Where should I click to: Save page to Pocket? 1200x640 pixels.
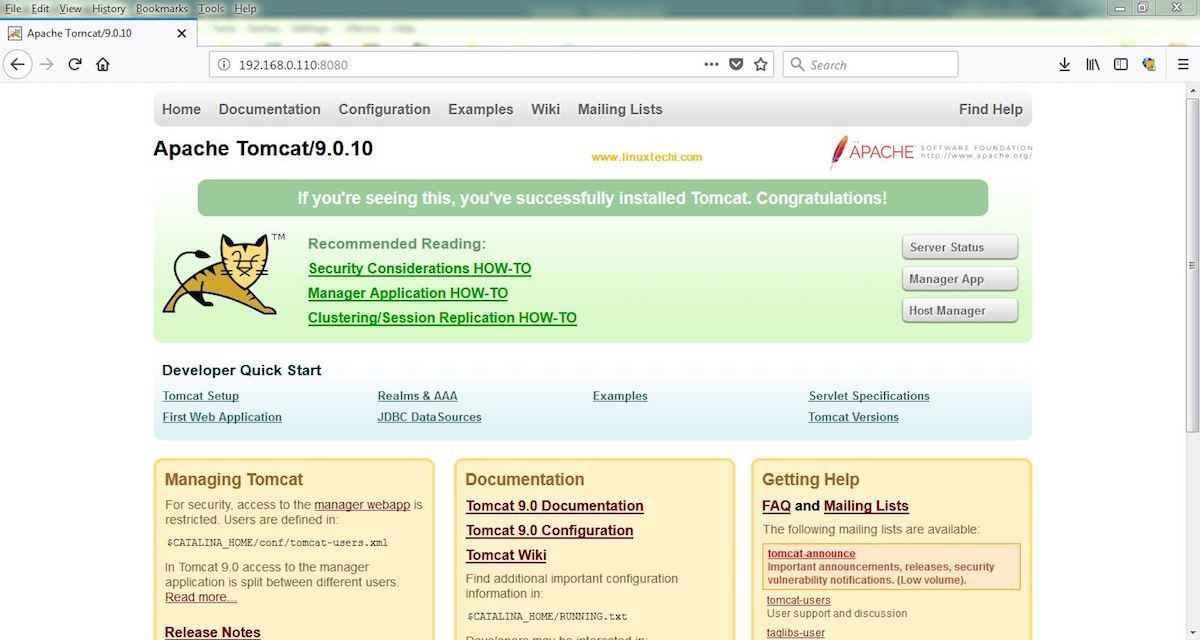click(x=736, y=64)
